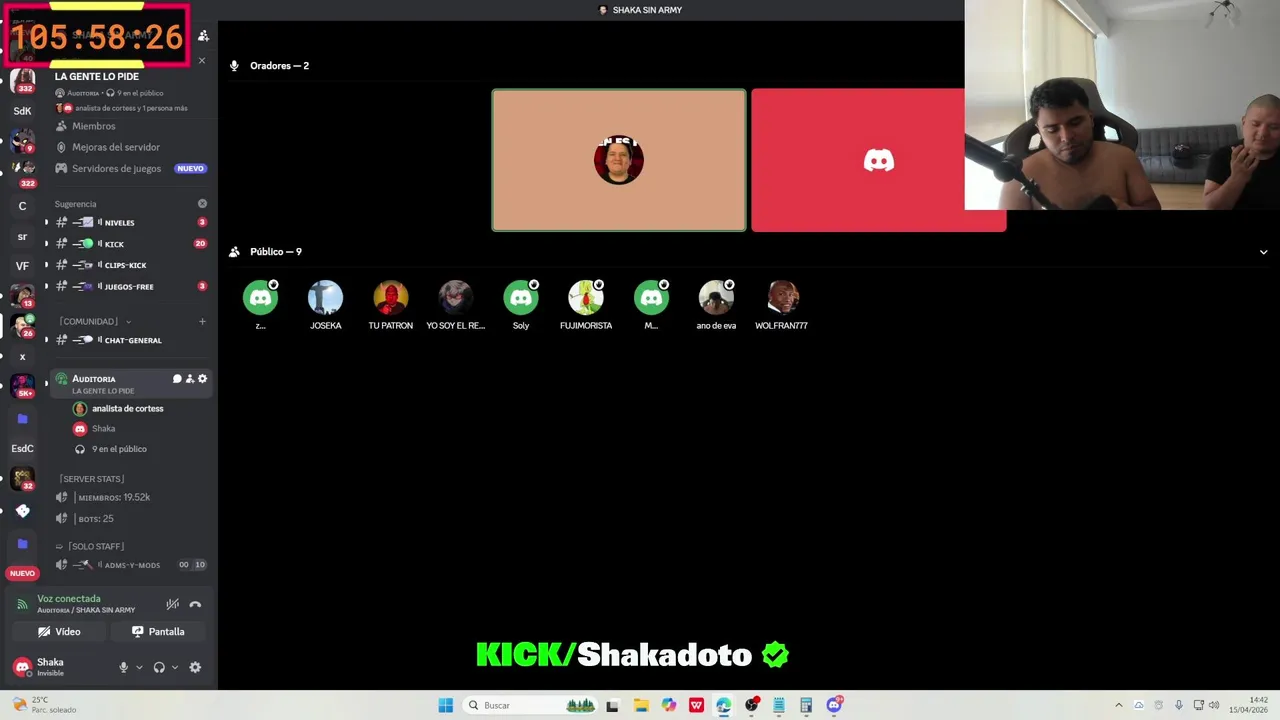This screenshot has height=720, width=1280.
Task: Click the taskbar Buscar search box
Action: tap(532, 705)
